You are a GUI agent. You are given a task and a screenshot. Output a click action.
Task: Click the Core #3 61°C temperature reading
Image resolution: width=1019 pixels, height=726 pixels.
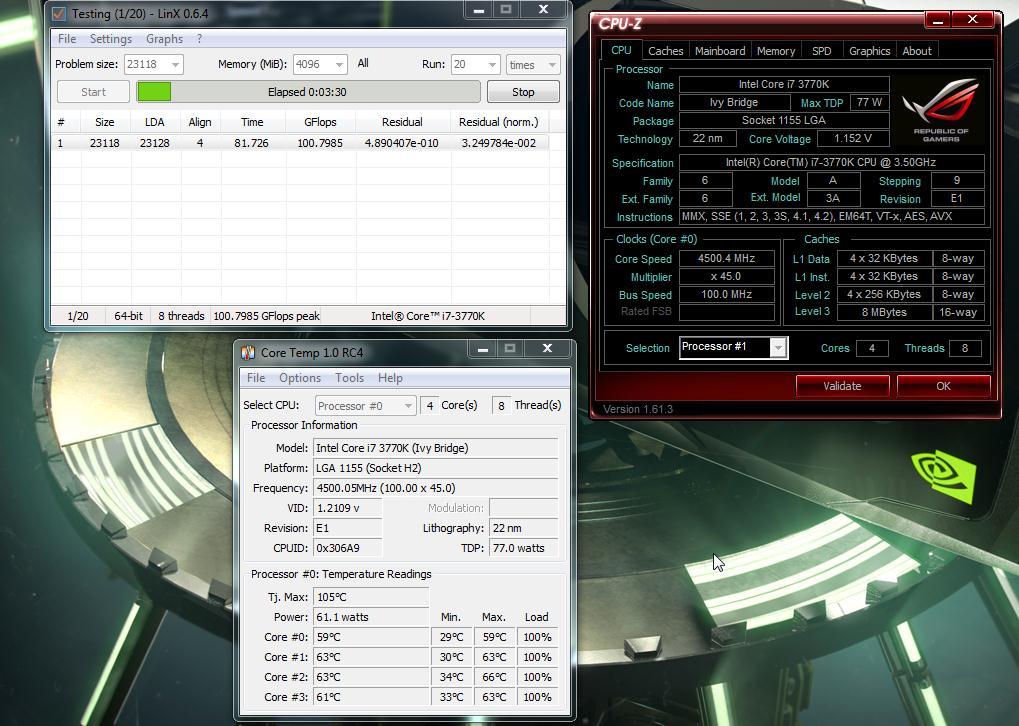pyautogui.click(x=371, y=697)
